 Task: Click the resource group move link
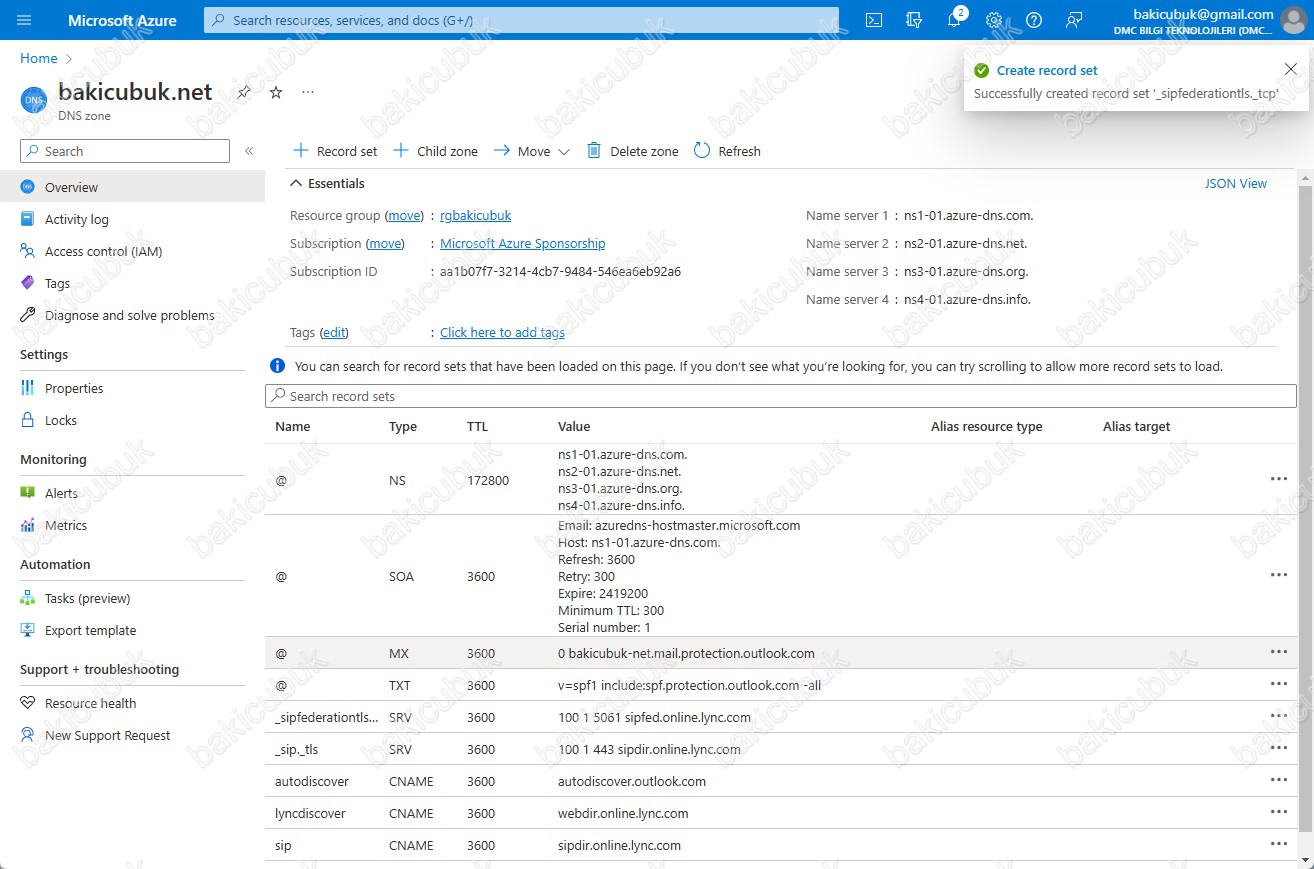(x=405, y=215)
